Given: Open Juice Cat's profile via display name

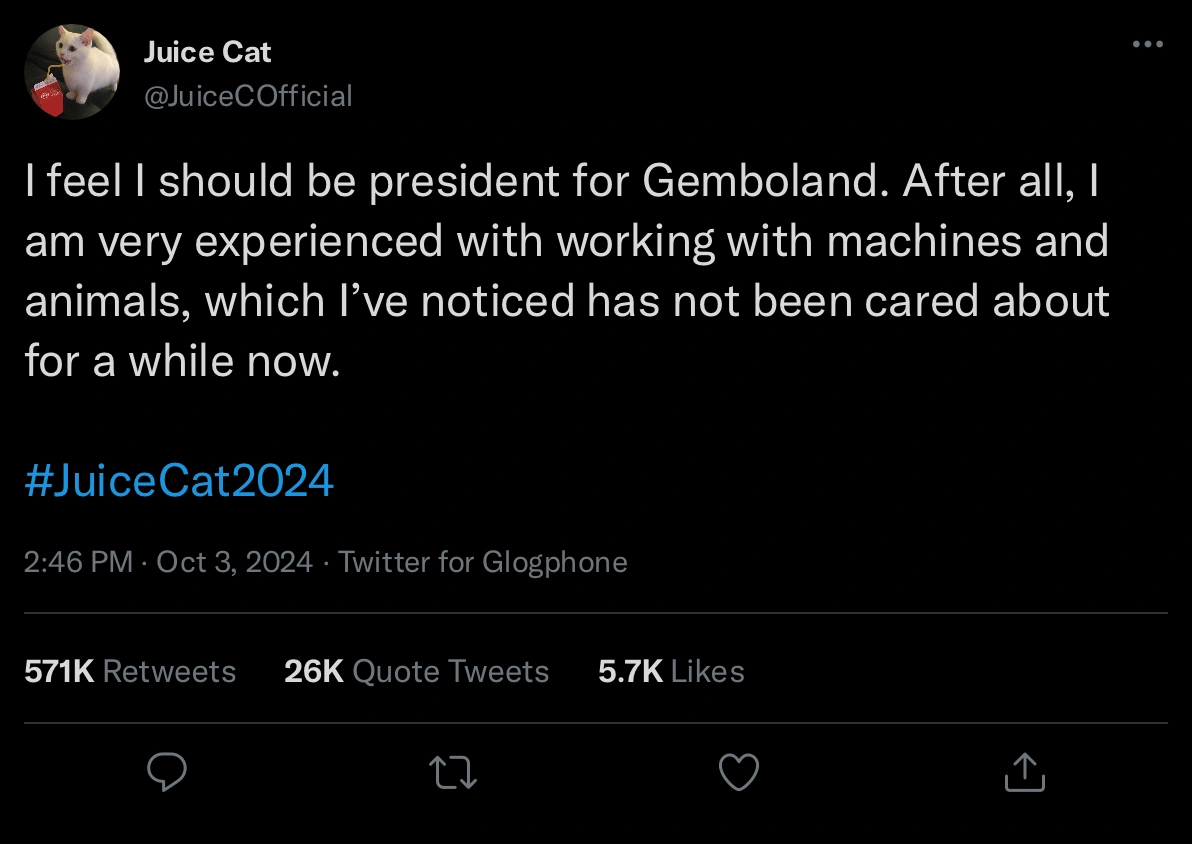Looking at the screenshot, I should pyautogui.click(x=207, y=51).
